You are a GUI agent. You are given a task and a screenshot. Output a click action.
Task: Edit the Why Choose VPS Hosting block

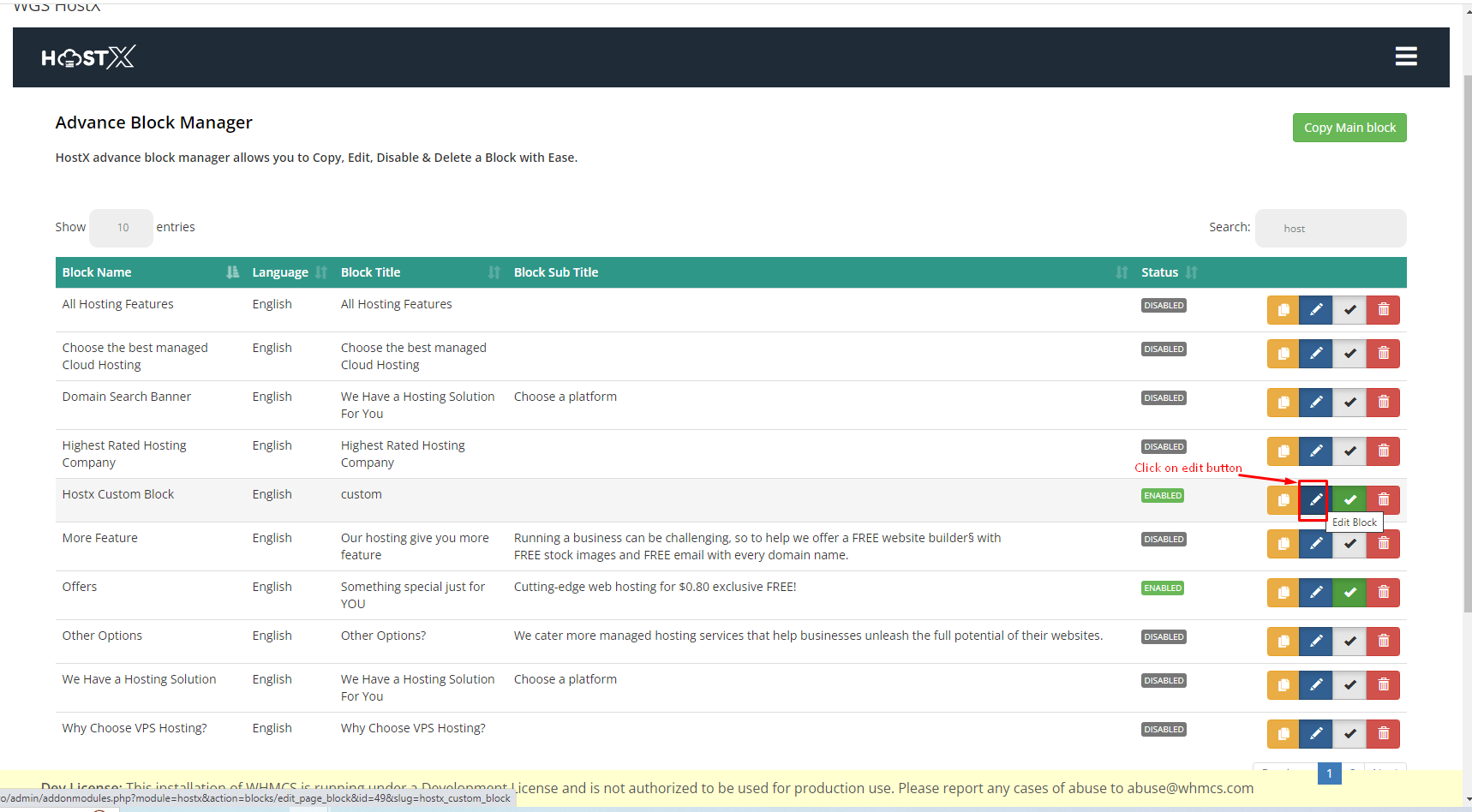tap(1316, 734)
